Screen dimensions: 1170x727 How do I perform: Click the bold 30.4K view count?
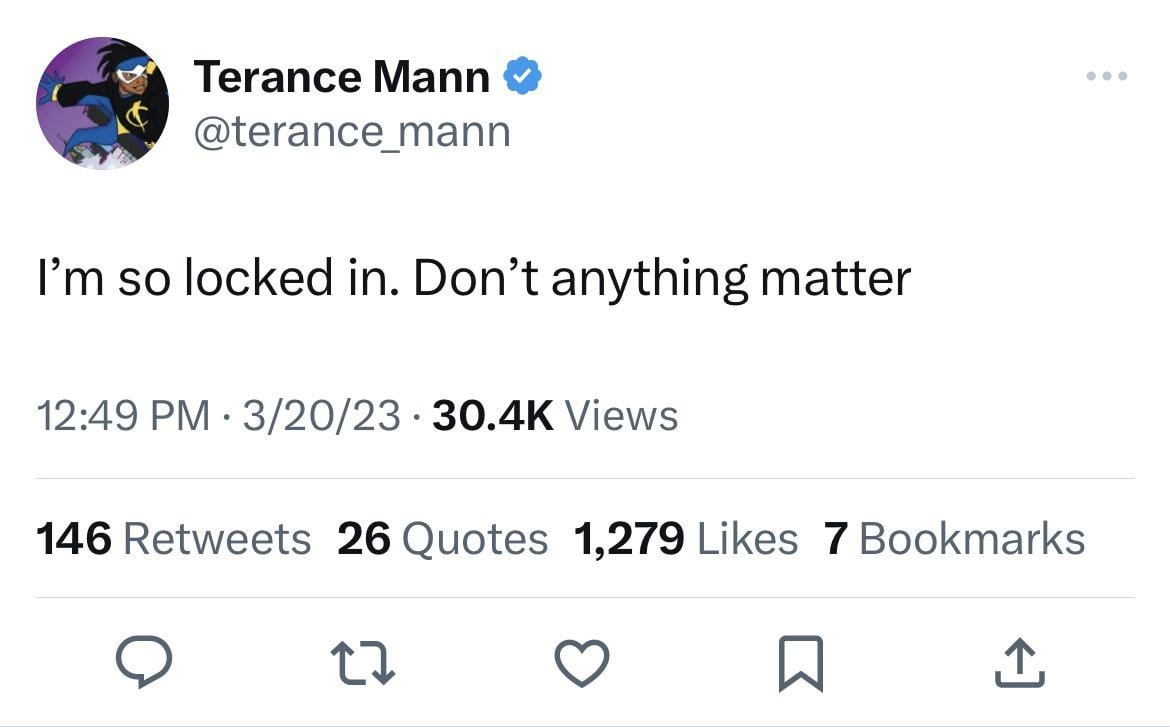492,416
